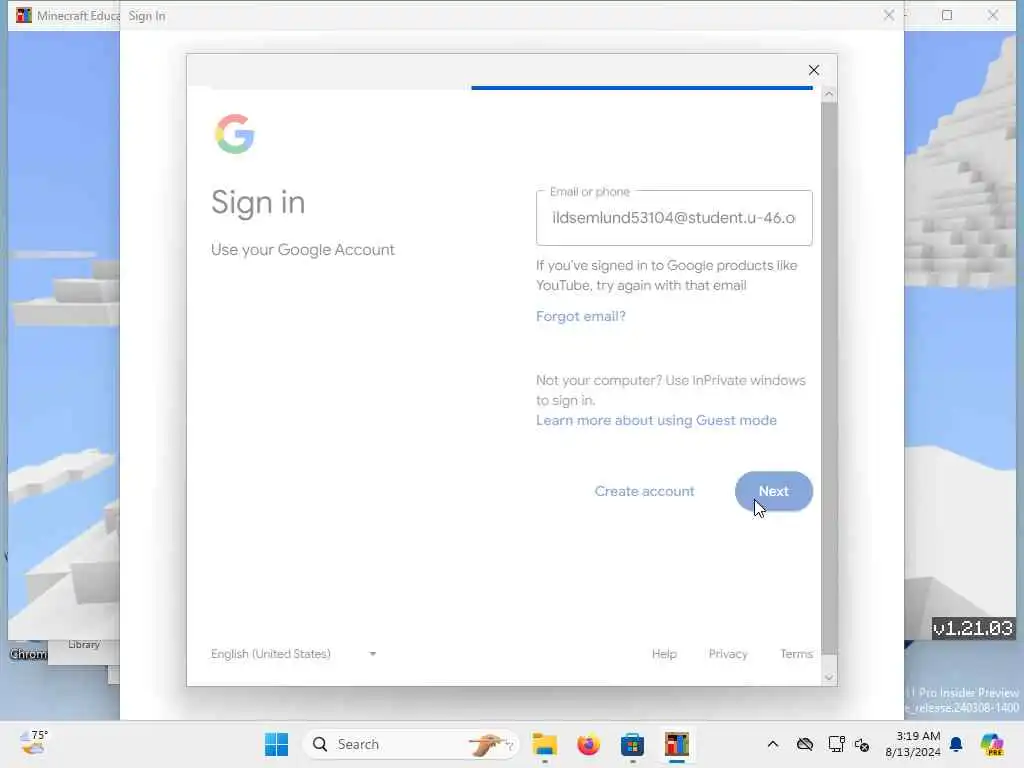
Task: Click the Use your Google Account text
Action: 302,249
